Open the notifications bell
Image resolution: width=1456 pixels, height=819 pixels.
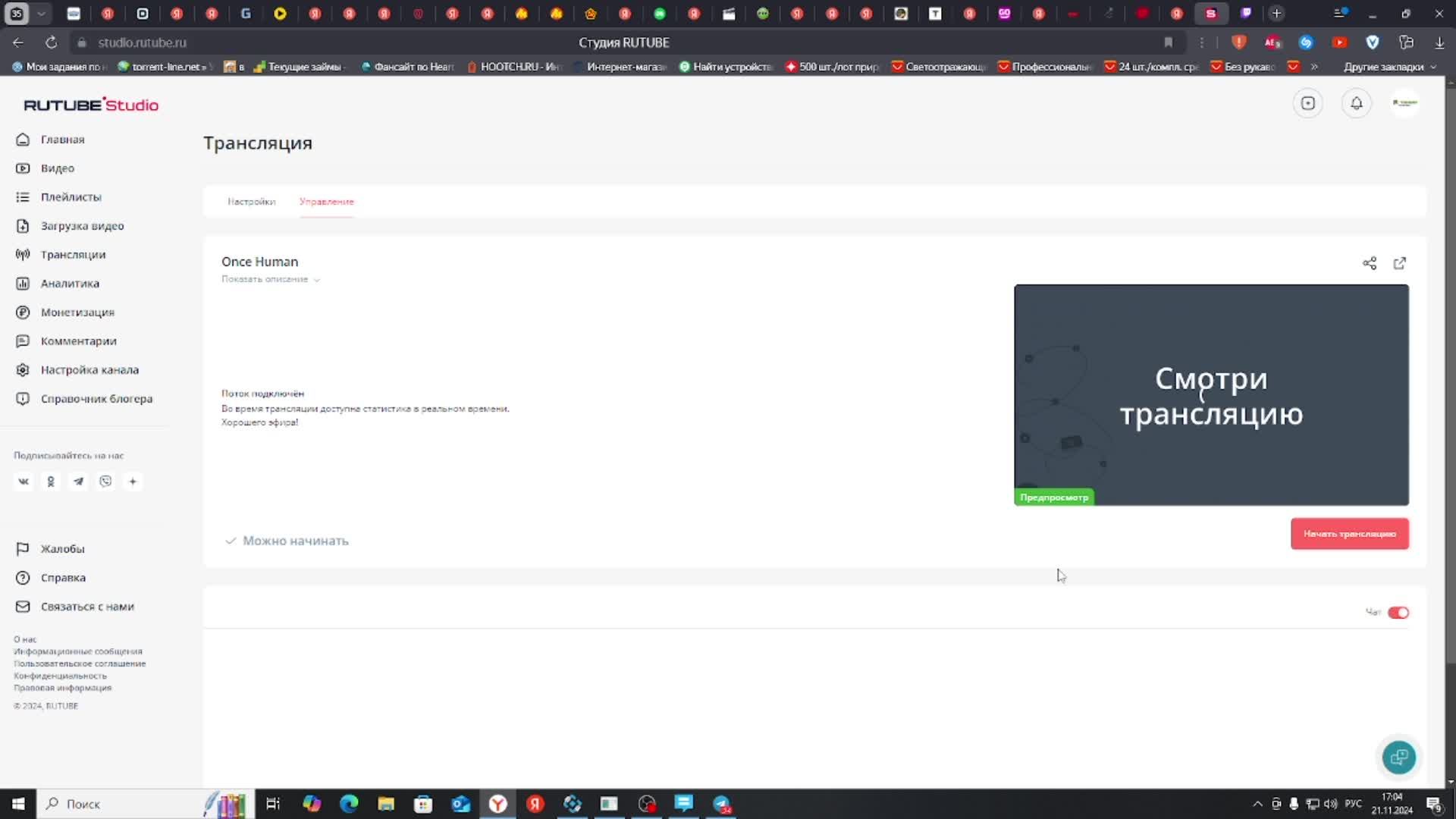pyautogui.click(x=1356, y=103)
